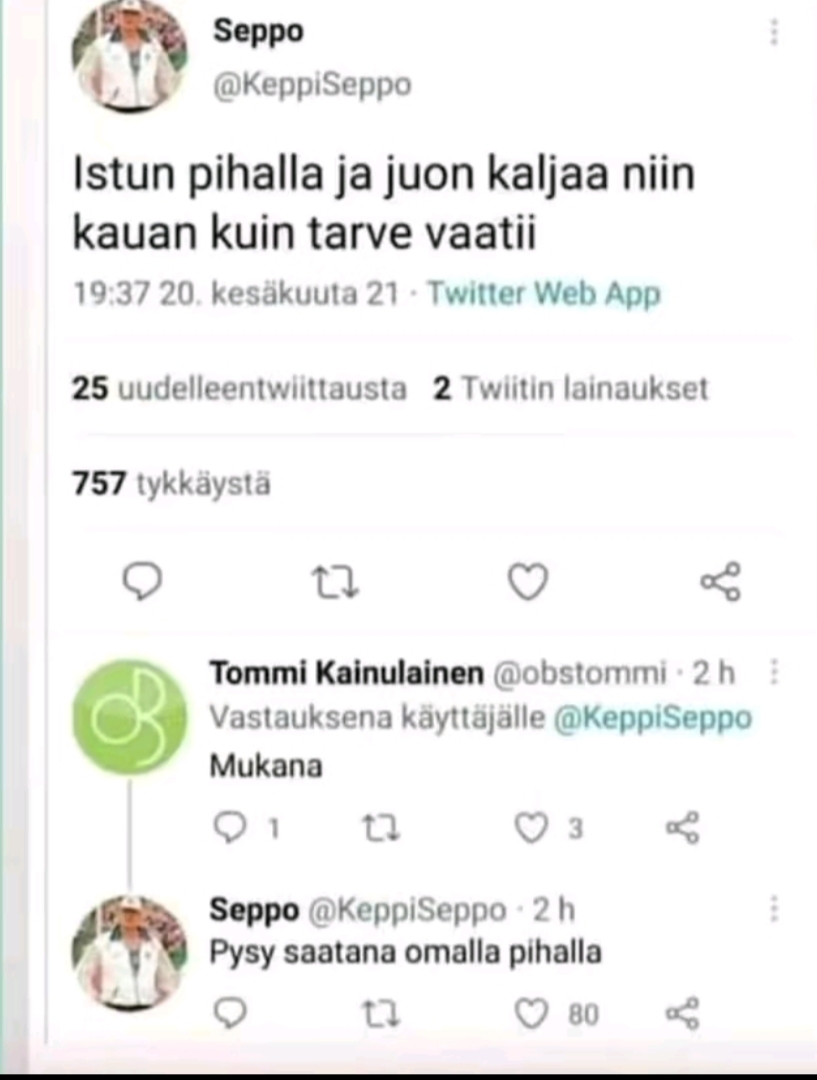This screenshot has height=1080, width=817.
Task: Retweet the main tweet by Seppo
Action: [x=337, y=582]
